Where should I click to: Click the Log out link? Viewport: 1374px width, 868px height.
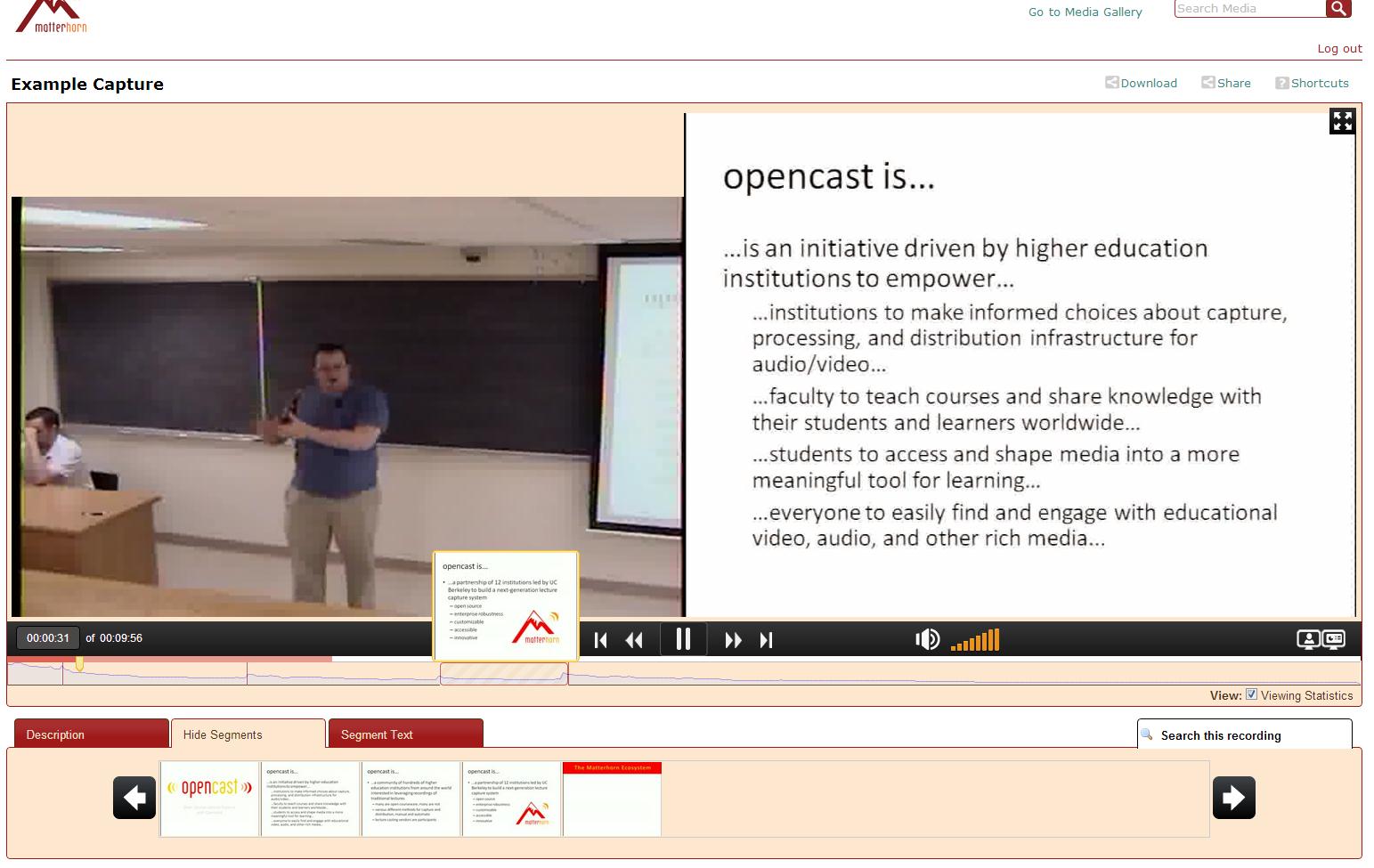[x=1339, y=48]
